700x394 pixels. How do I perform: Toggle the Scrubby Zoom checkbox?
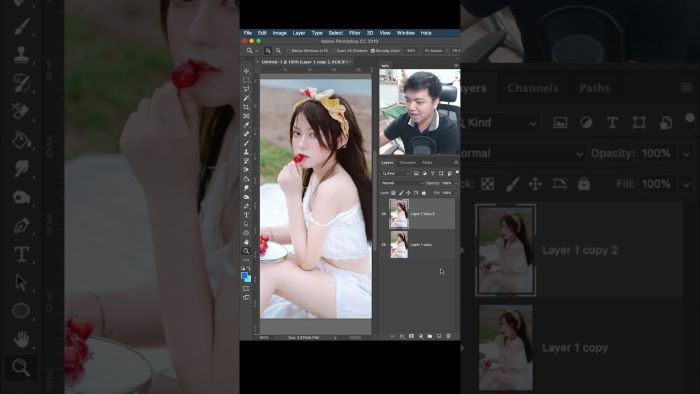pos(373,51)
